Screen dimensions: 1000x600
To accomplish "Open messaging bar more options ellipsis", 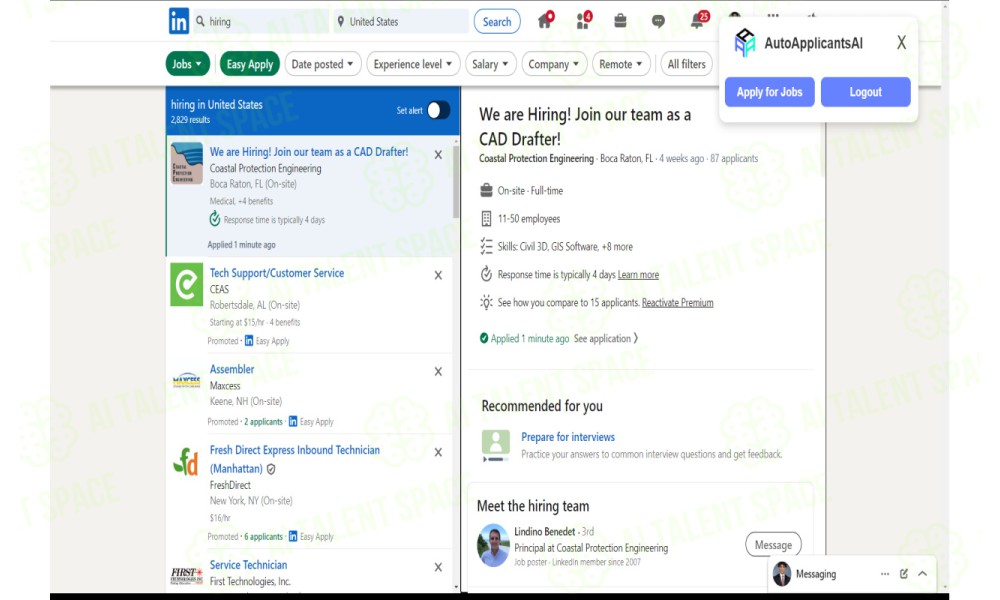I will (x=885, y=574).
